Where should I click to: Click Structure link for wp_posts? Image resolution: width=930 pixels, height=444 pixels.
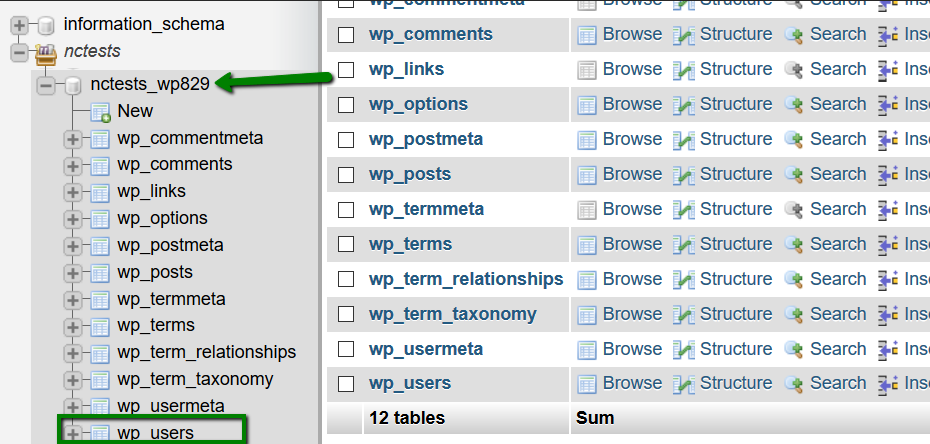click(736, 174)
